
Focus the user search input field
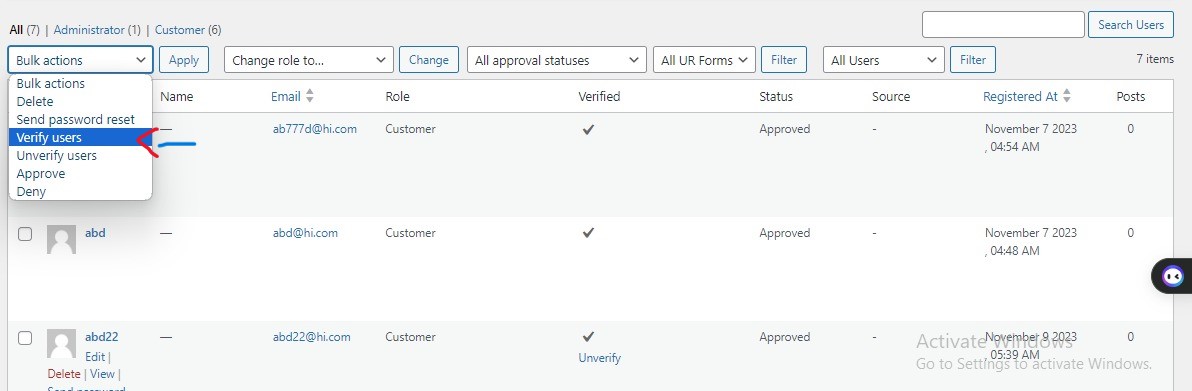tap(1003, 24)
